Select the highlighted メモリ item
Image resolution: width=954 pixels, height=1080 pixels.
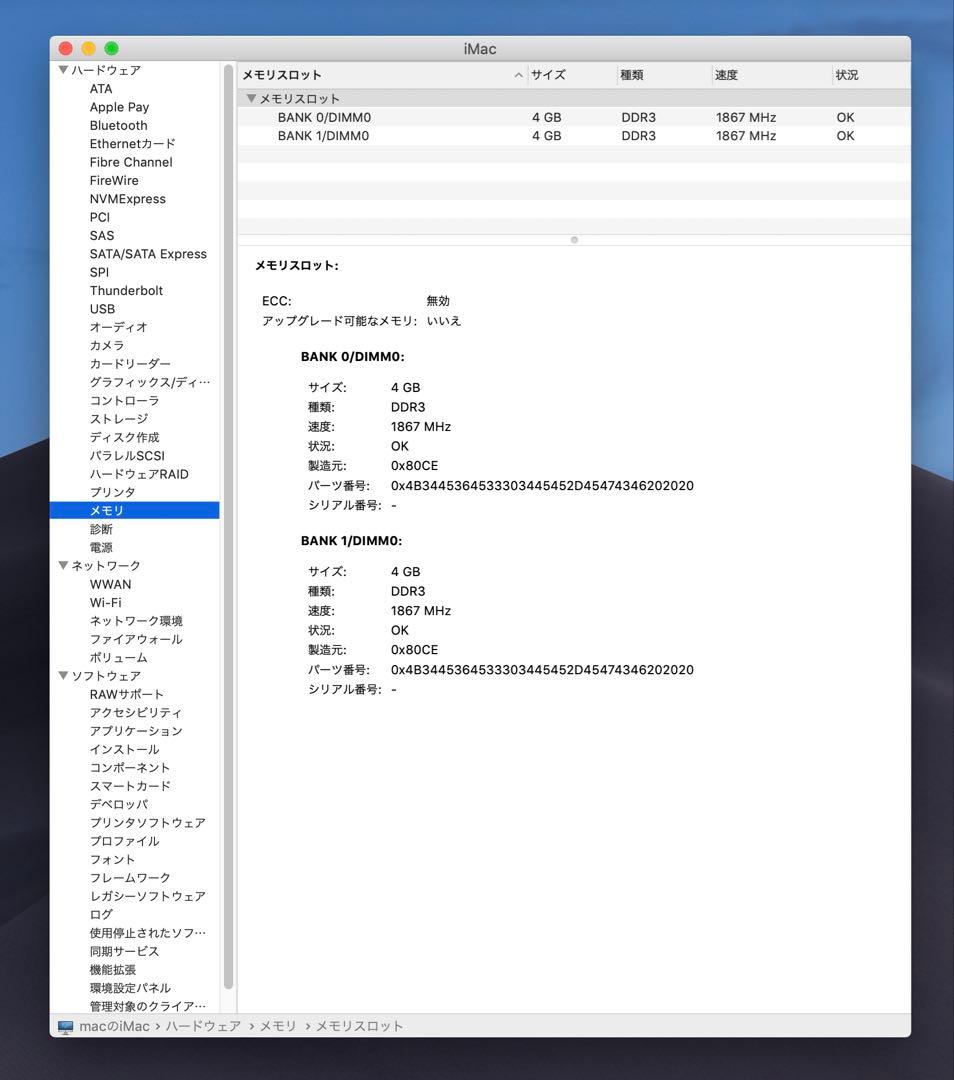coord(134,510)
